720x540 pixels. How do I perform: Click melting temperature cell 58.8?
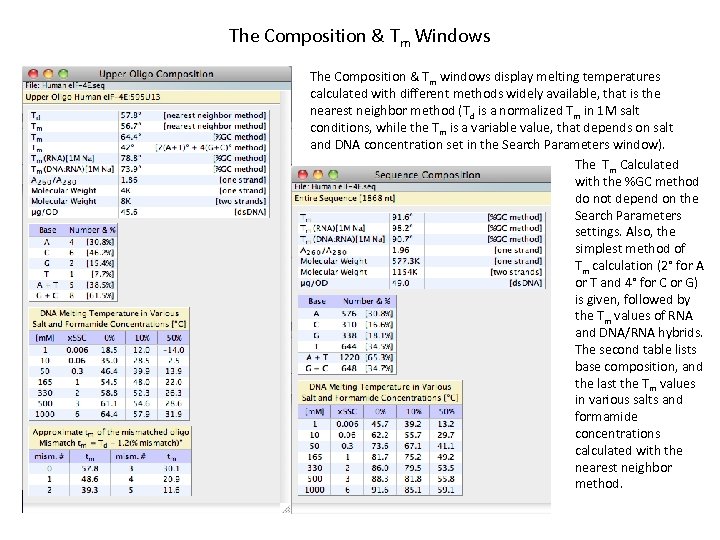(109, 393)
